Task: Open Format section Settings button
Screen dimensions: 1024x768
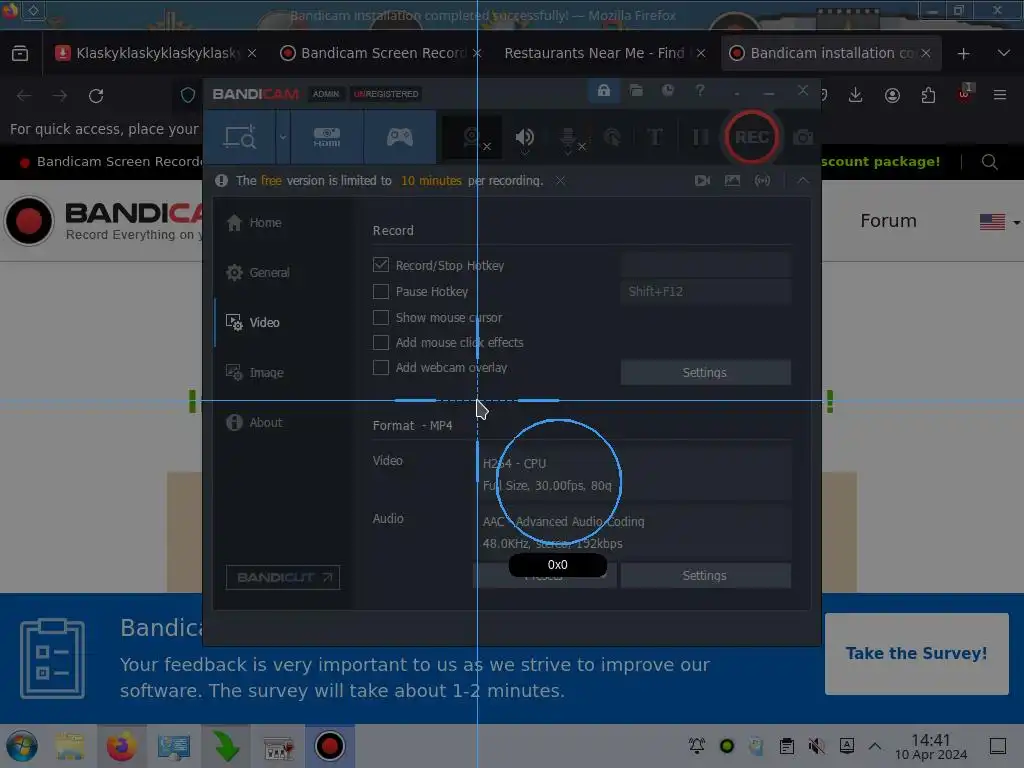Action: coord(705,575)
